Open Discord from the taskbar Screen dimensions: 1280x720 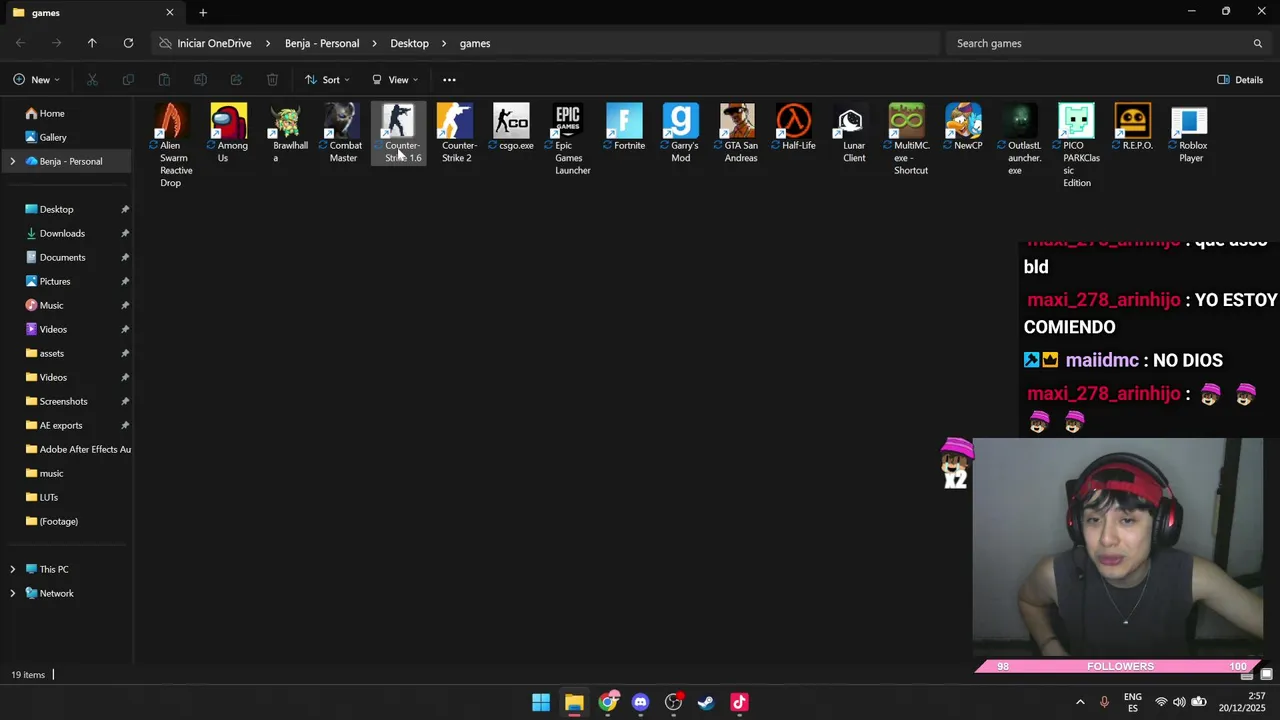coord(640,702)
